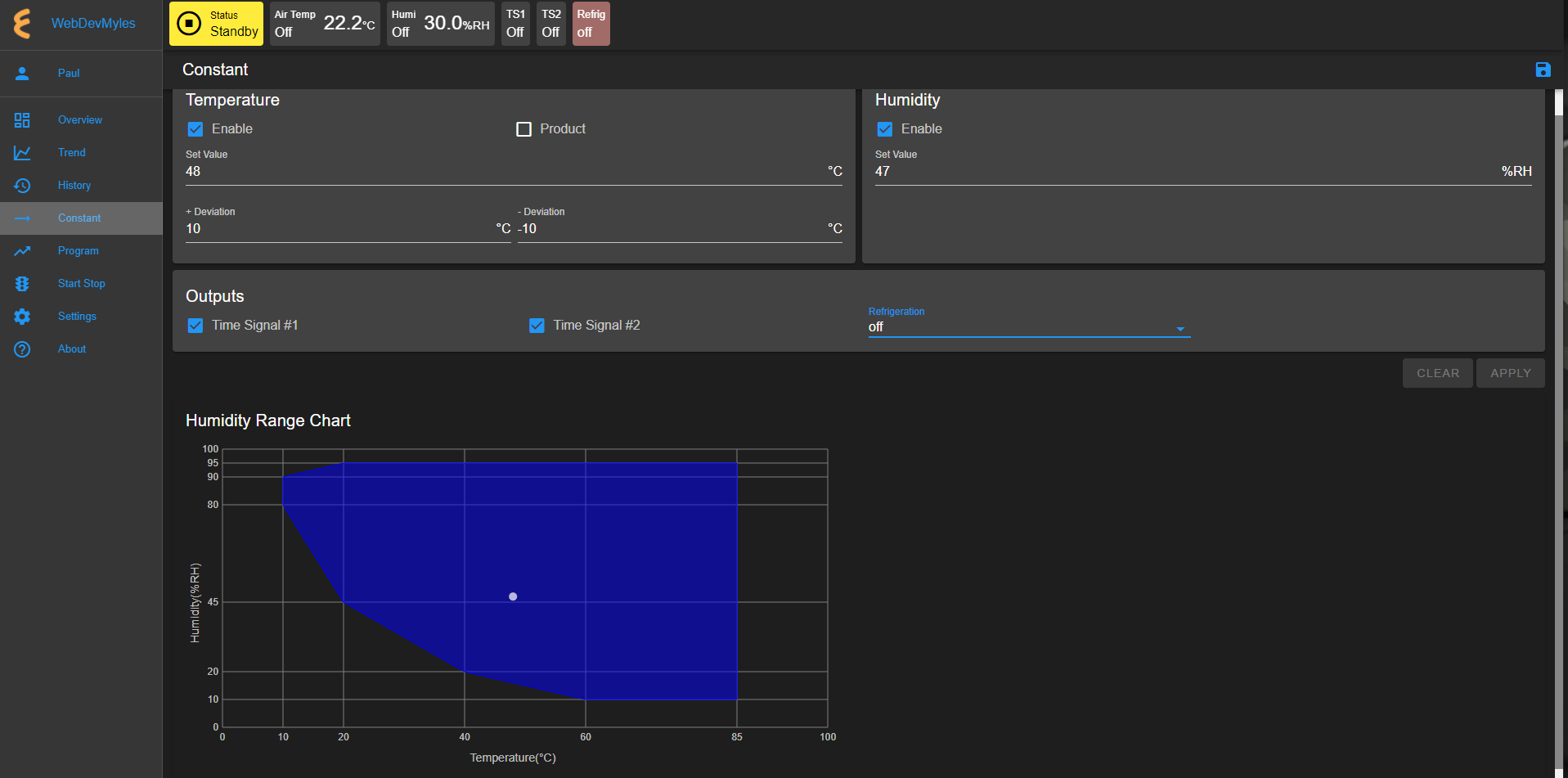Click the - Deviation input field
This screenshot has width=1568, height=778.
(680, 229)
